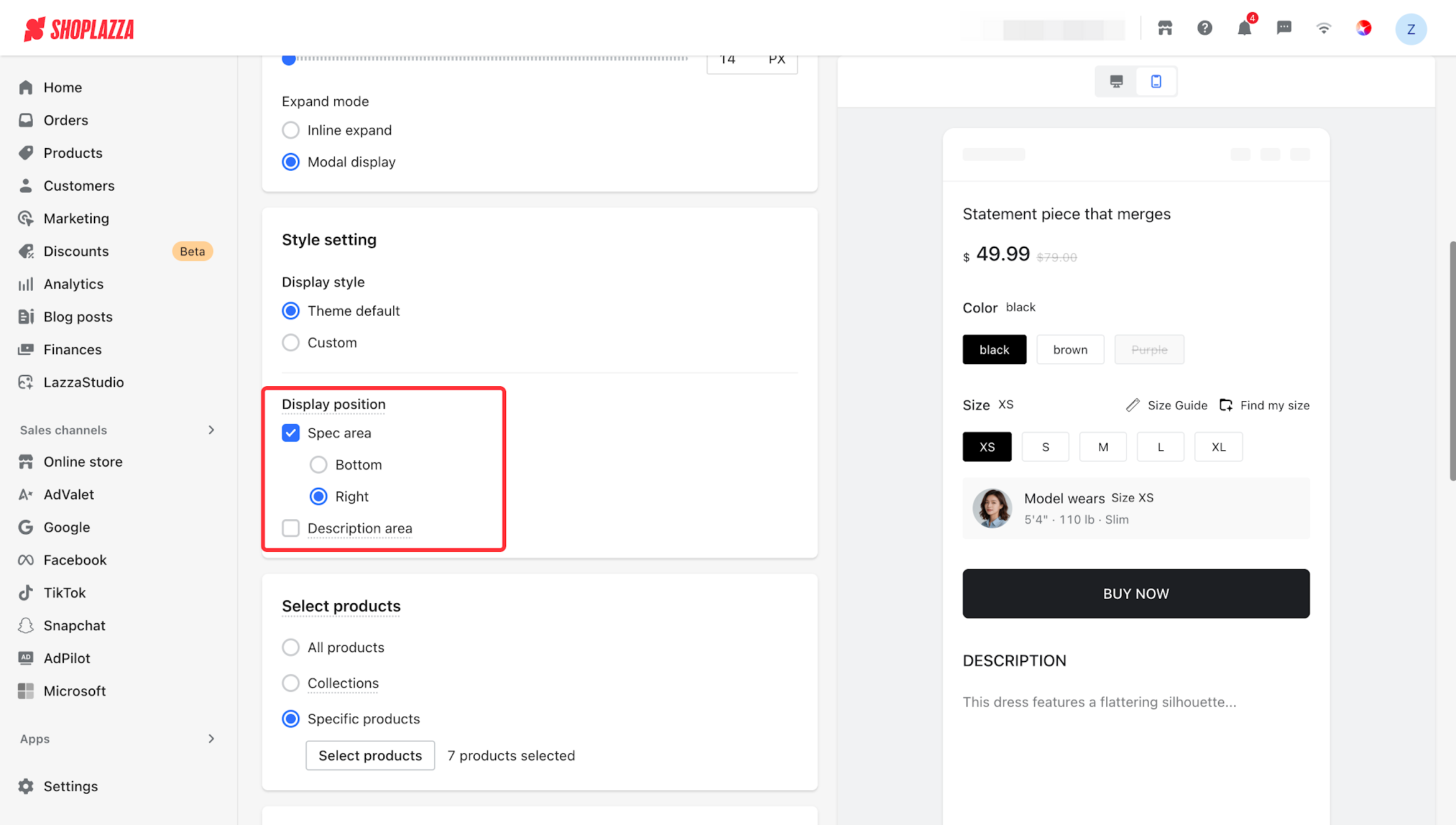The width and height of the screenshot is (1456, 825).
Task: Enable the Description area checkbox
Action: [x=291, y=528]
